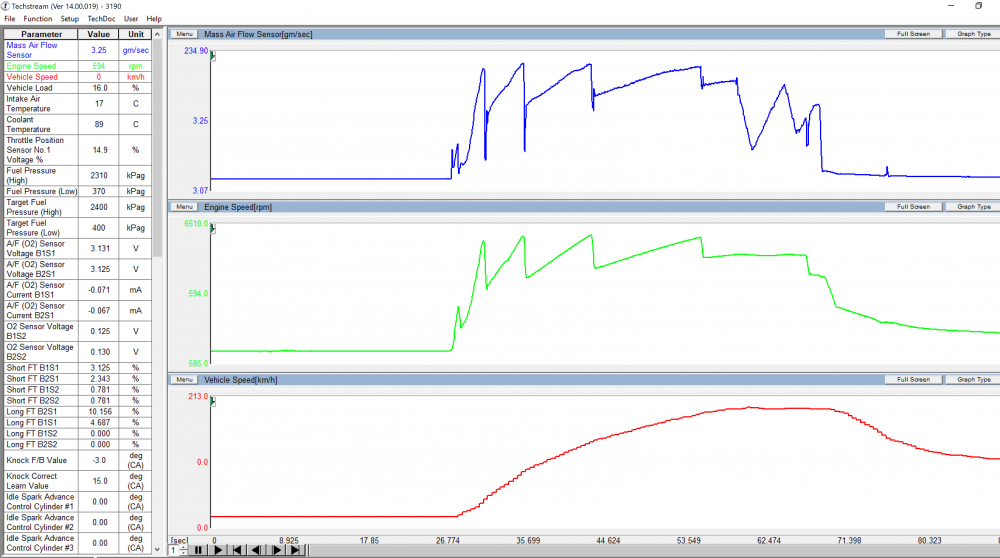Viewport: 1000px width, 558px height.
Task: Click the playback timeline slider track
Action: pyautogui.click(x=650, y=550)
